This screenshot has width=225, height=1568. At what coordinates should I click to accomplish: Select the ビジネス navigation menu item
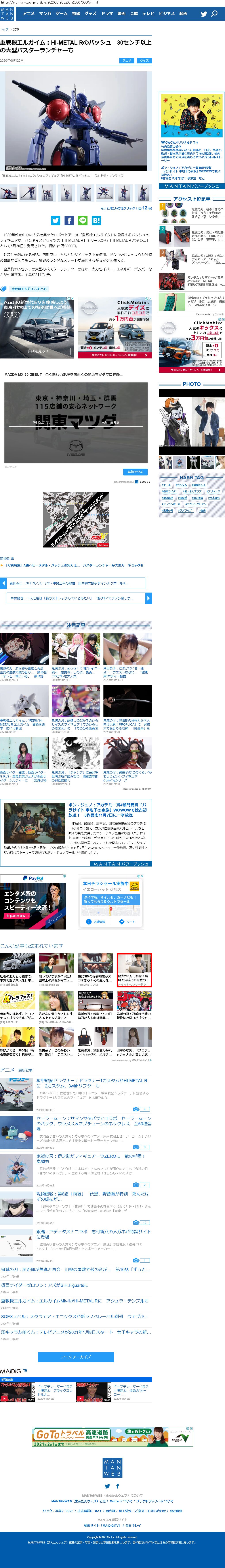point(167,13)
